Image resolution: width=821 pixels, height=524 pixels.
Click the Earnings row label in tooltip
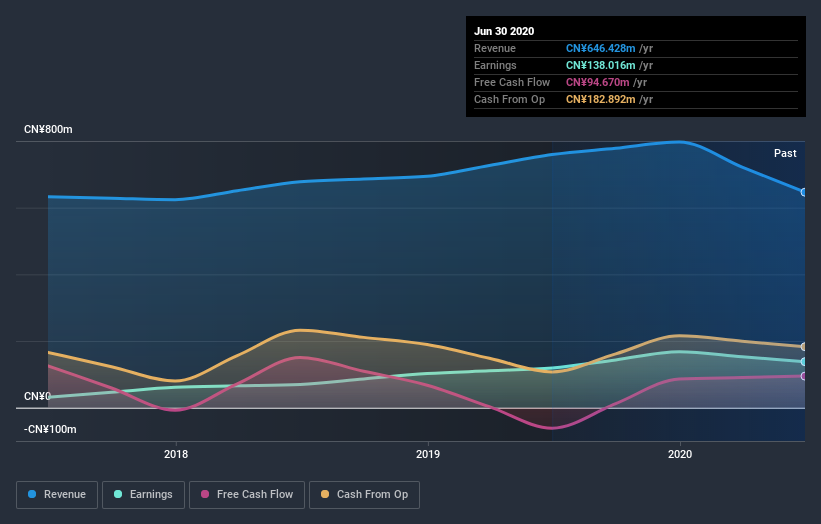(495, 65)
